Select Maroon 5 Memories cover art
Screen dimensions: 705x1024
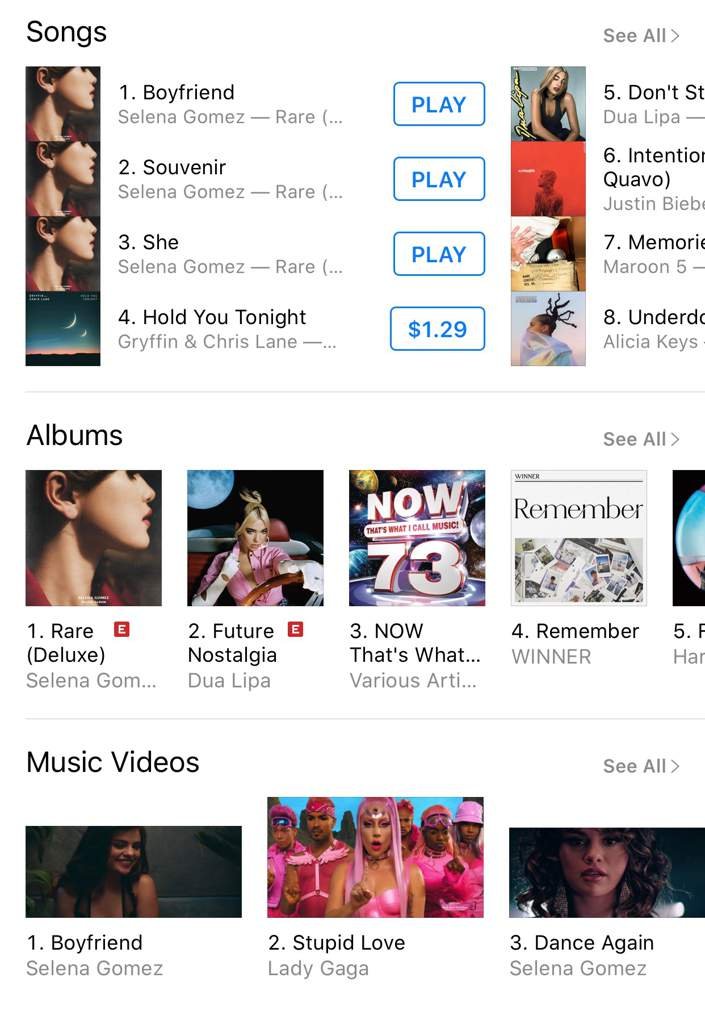pos(548,254)
